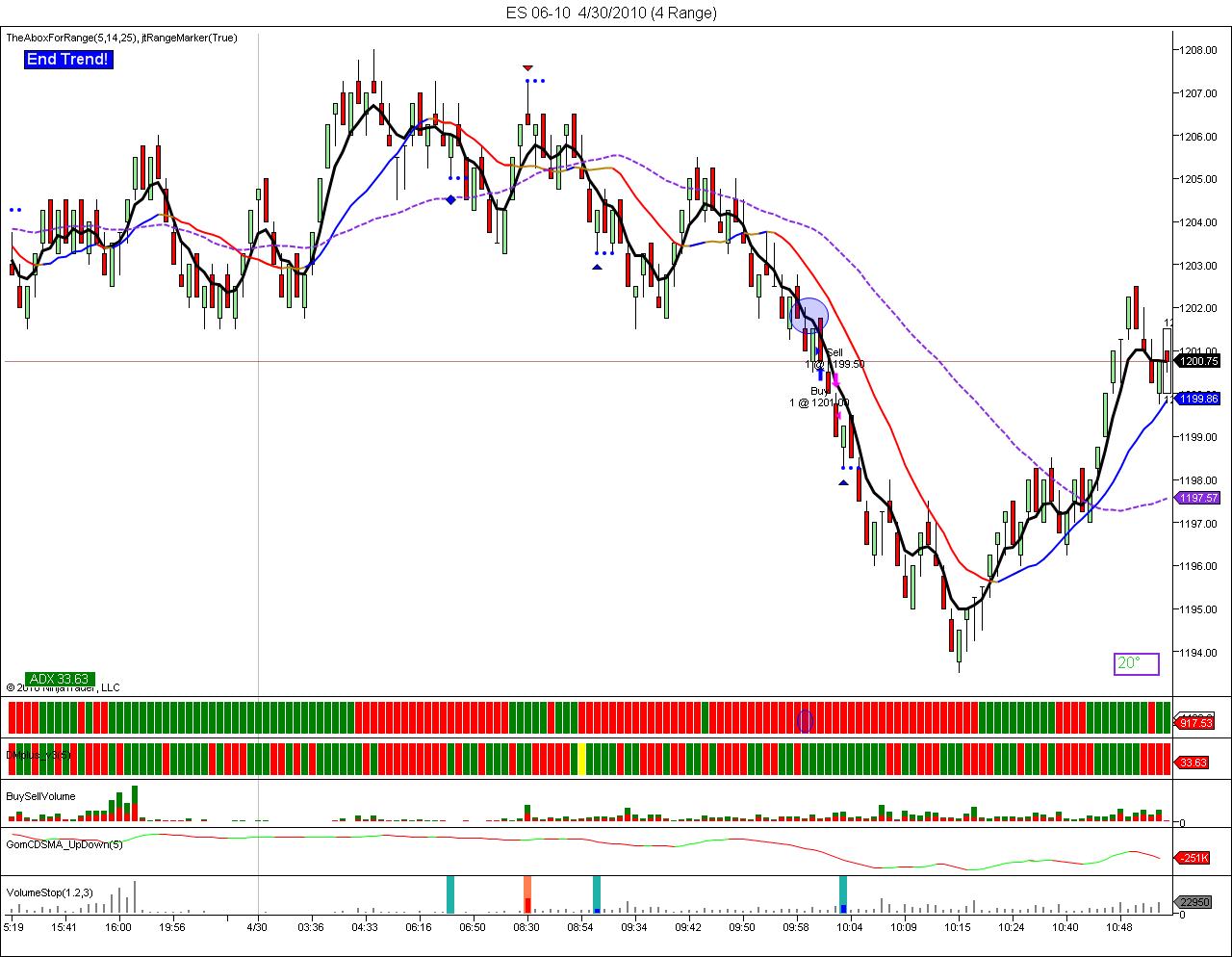1232x957 pixels.
Task: Select the GomCDSMA_UpDown(5) panel label
Action: [64, 844]
